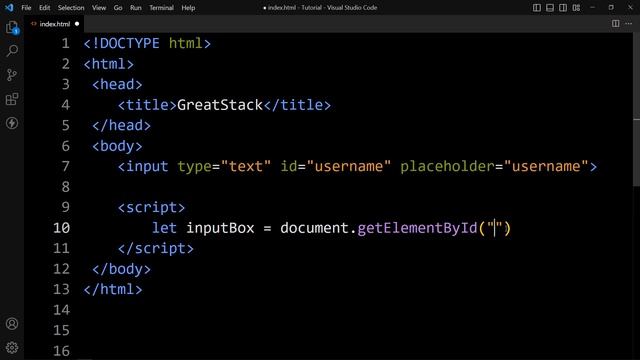Click the unsaved dot on index.html tab

pyautogui.click(x=77, y=24)
